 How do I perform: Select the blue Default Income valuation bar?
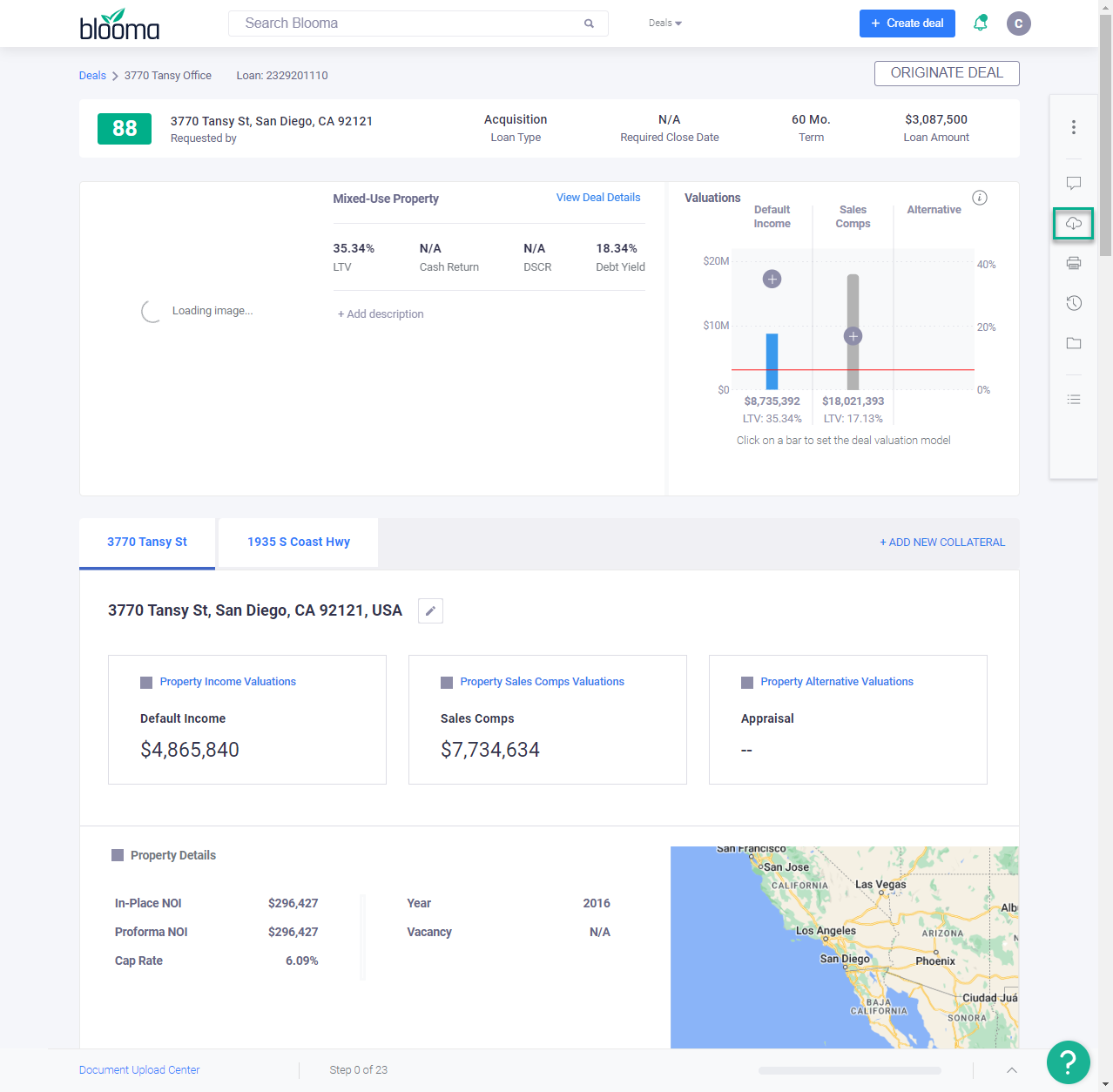tap(772, 361)
